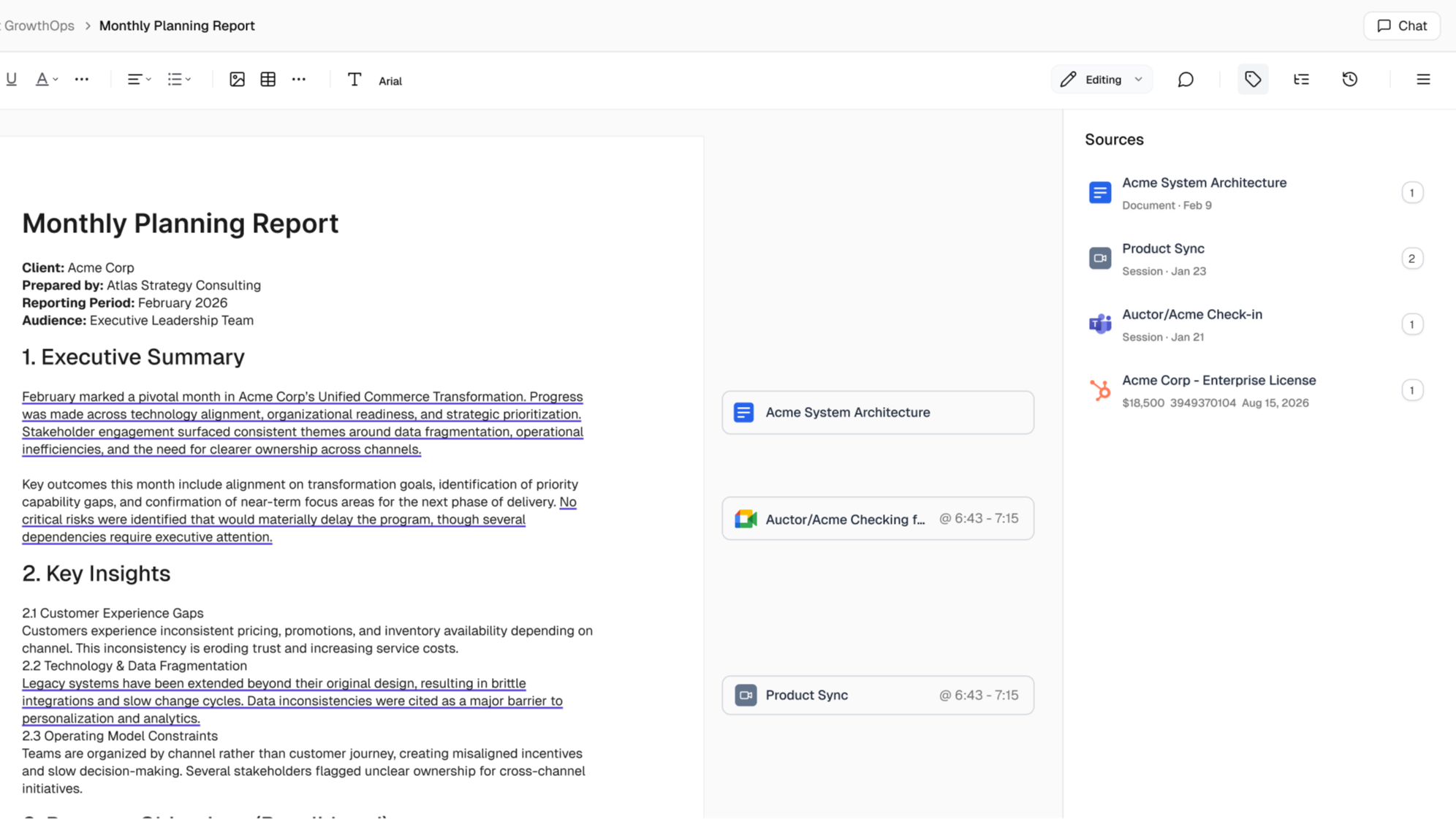Insert a table from toolbar
The image size is (1456, 819).
pyautogui.click(x=268, y=80)
